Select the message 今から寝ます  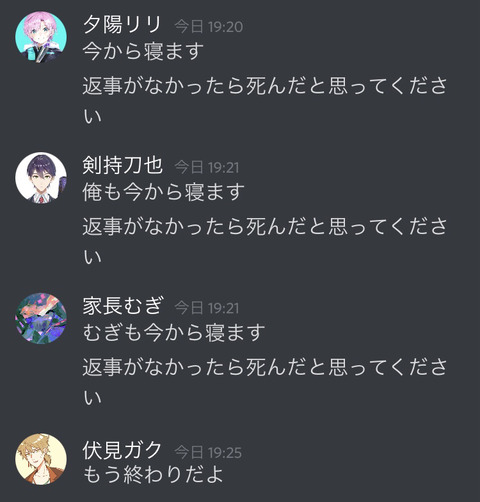click(143, 52)
